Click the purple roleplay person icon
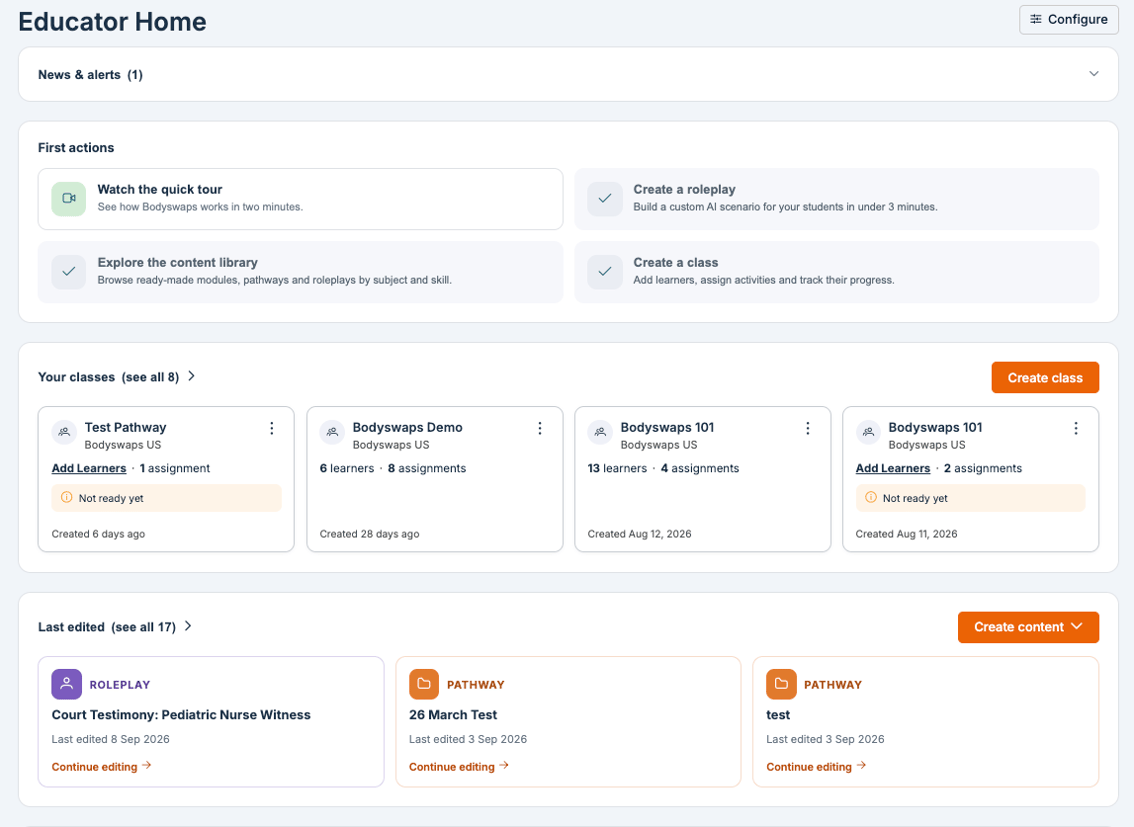The width and height of the screenshot is (1134, 827). point(67,684)
